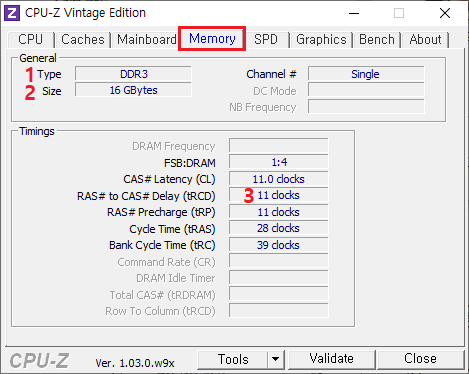The width and height of the screenshot is (469, 374).
Task: Click the Channel # label
Action: pos(271,74)
